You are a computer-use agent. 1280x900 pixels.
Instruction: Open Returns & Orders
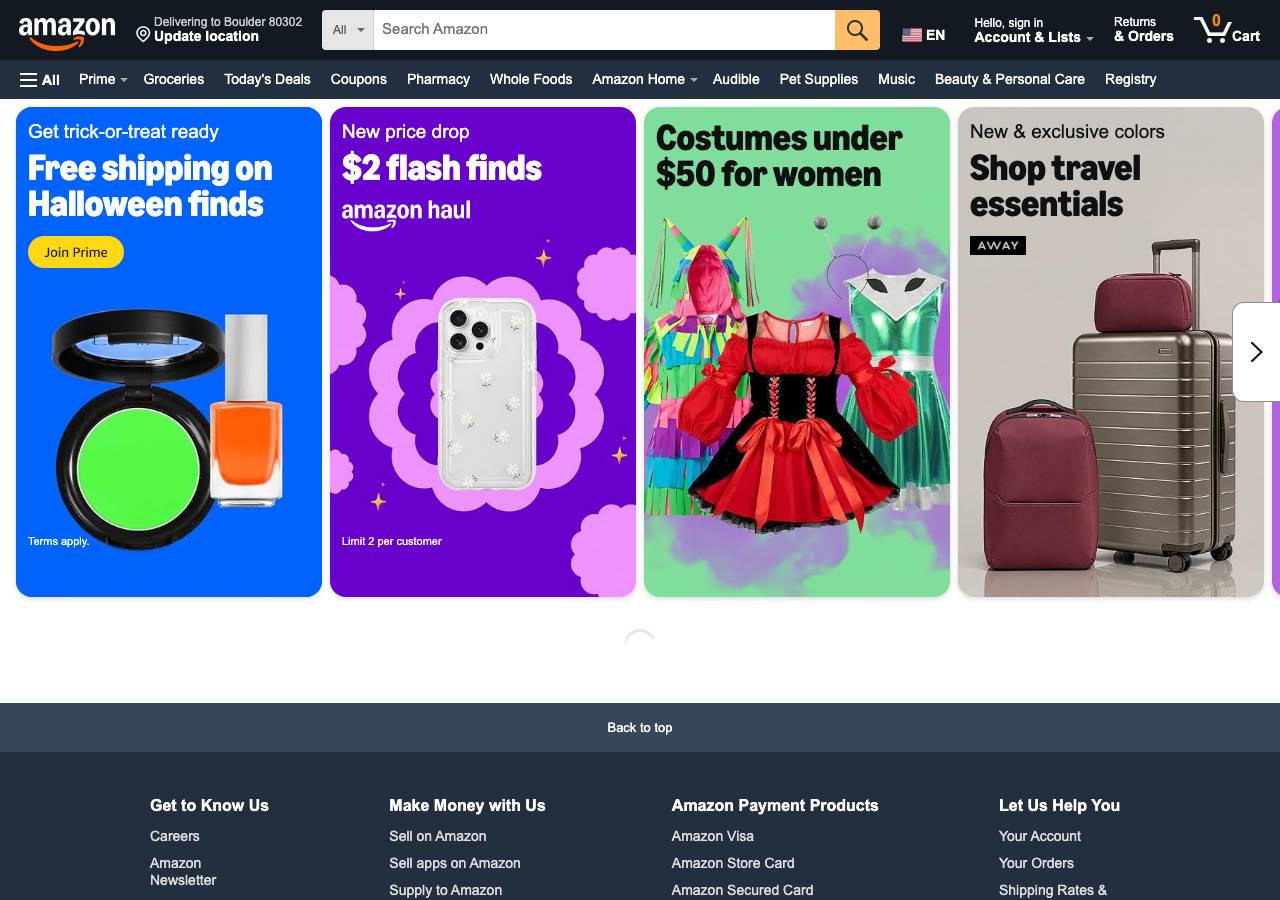coord(1144,30)
